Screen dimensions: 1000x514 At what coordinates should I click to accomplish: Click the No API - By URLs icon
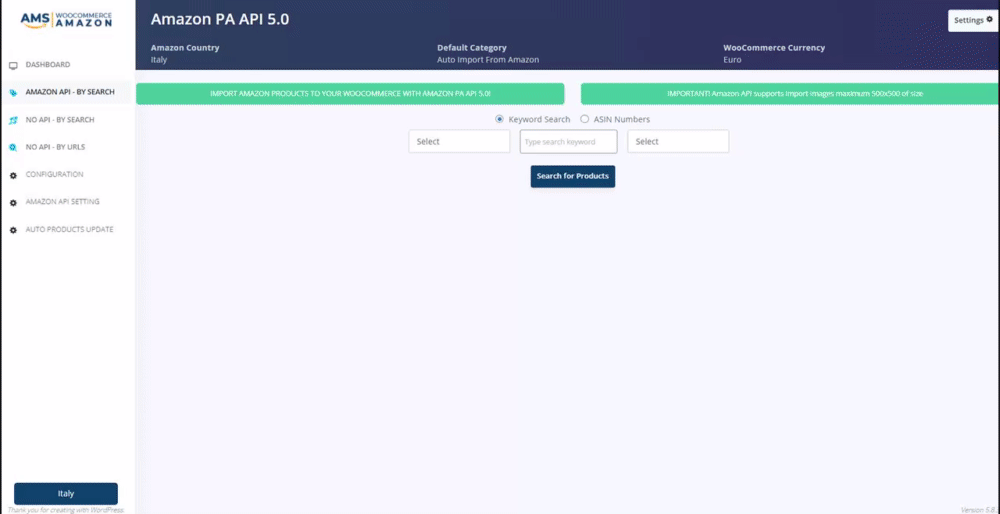click(13, 147)
